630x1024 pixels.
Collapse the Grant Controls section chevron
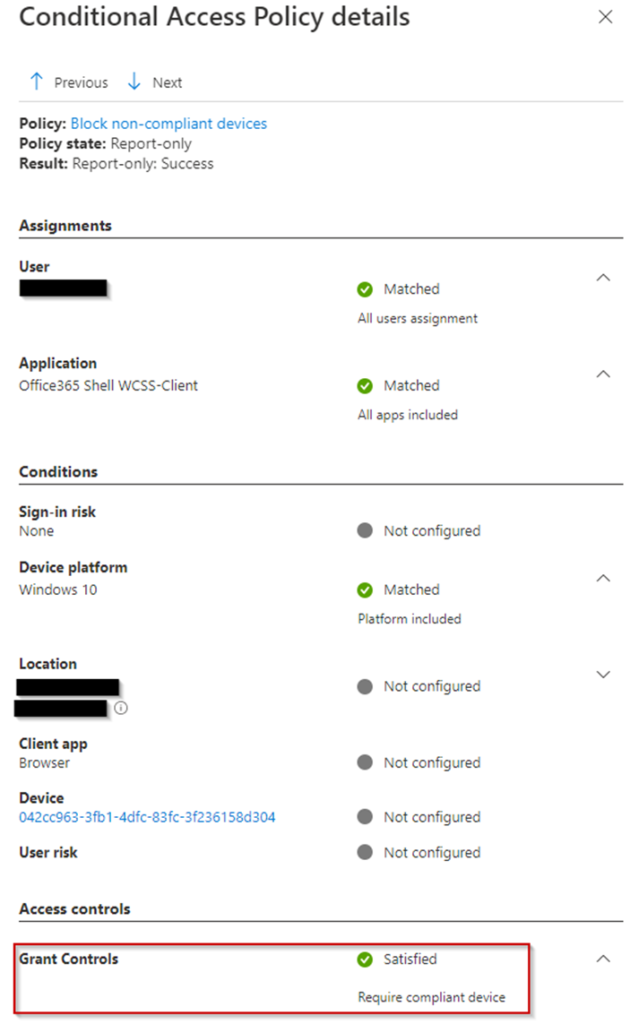coord(603,958)
